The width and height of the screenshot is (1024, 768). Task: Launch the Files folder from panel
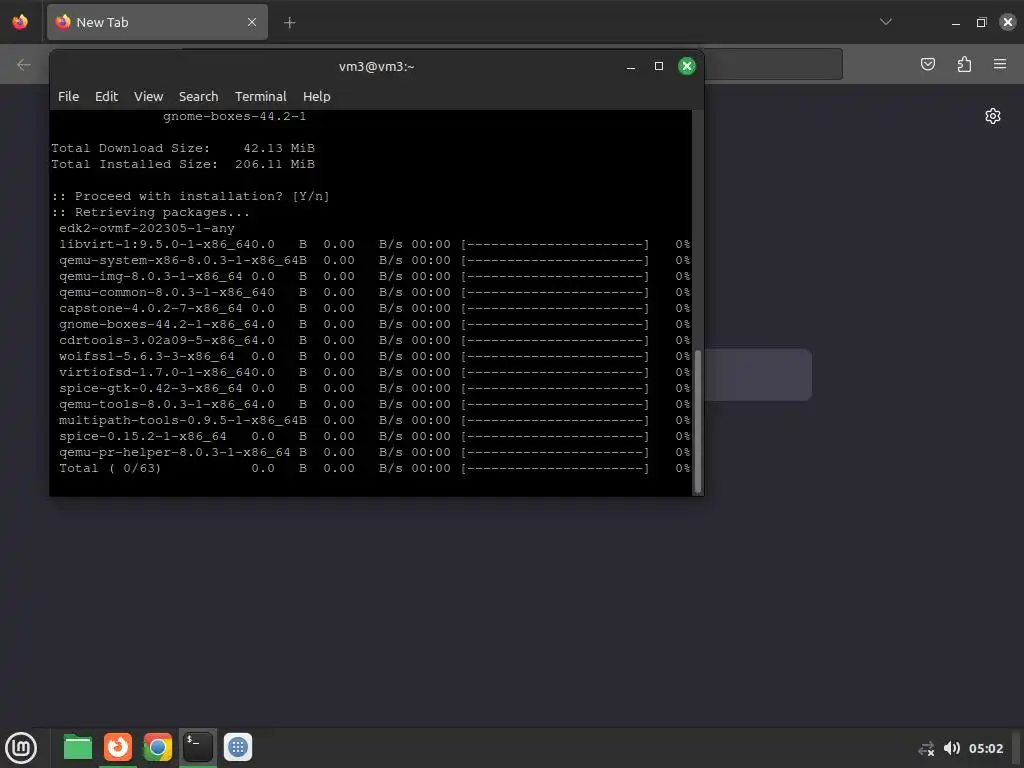coord(78,748)
